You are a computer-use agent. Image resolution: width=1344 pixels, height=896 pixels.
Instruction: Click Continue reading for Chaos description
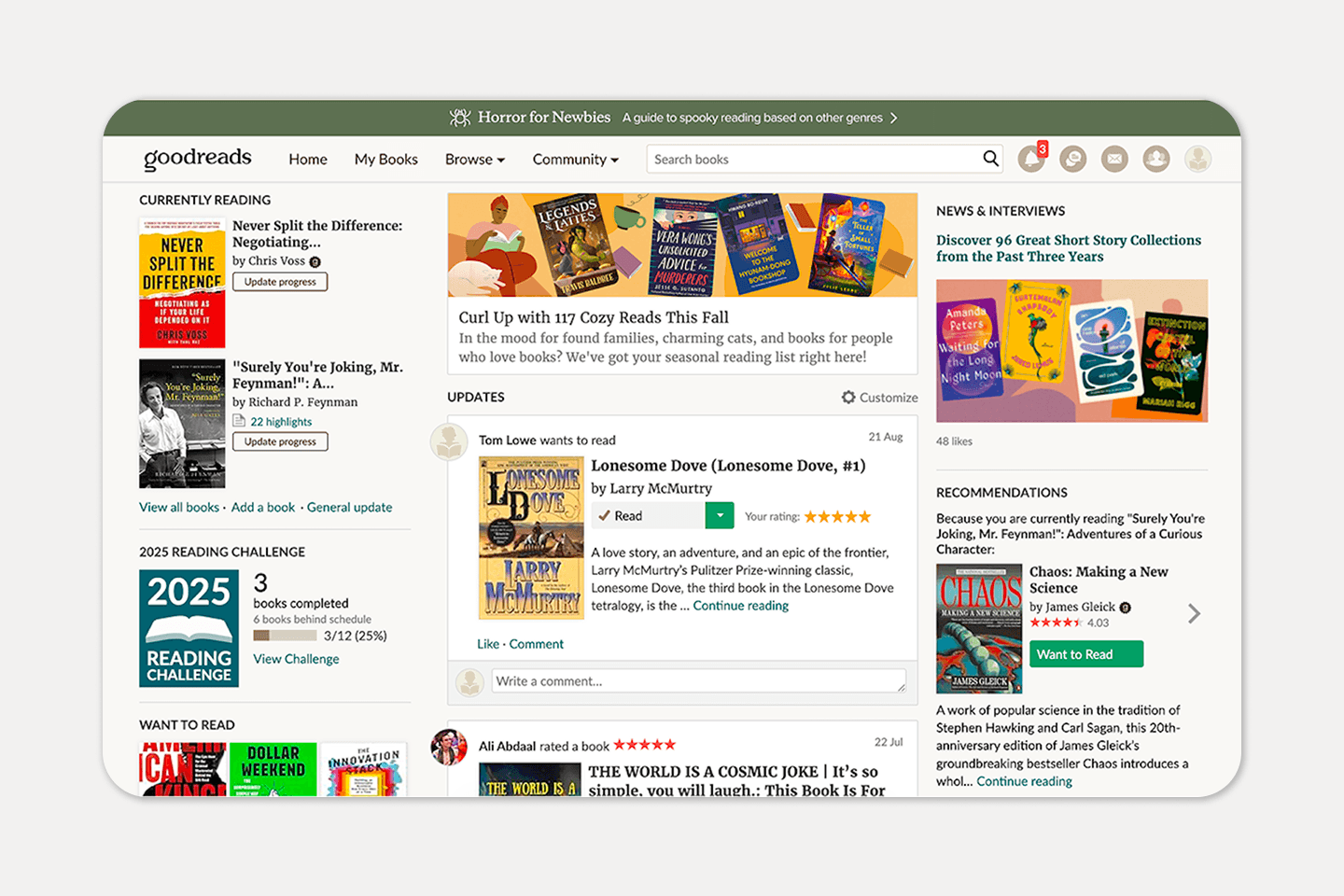click(1025, 781)
